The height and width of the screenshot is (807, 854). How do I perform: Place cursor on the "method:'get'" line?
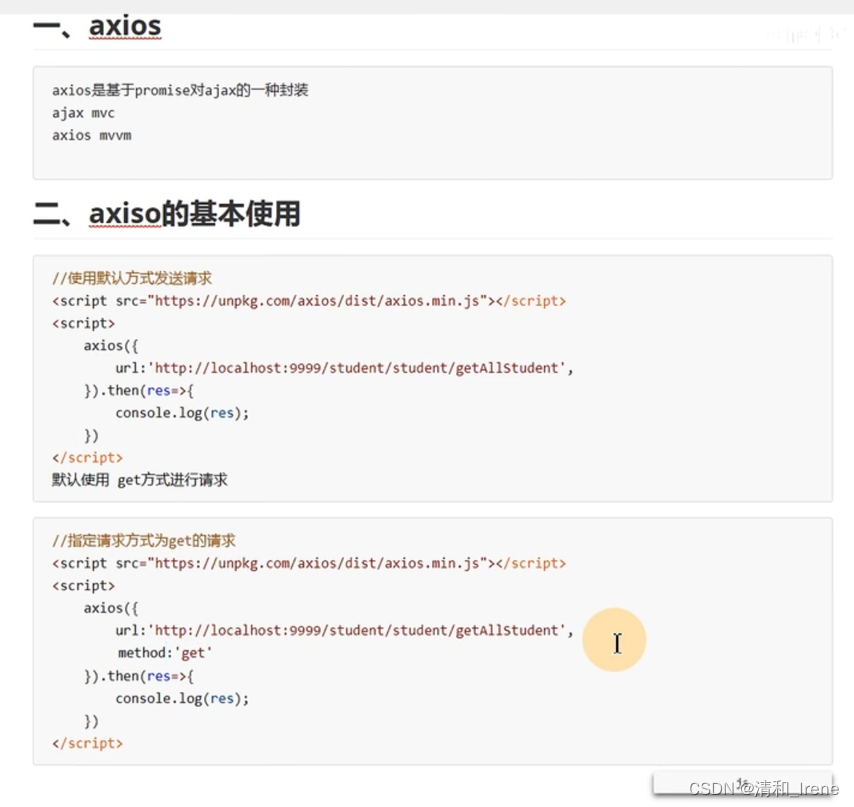pos(165,652)
